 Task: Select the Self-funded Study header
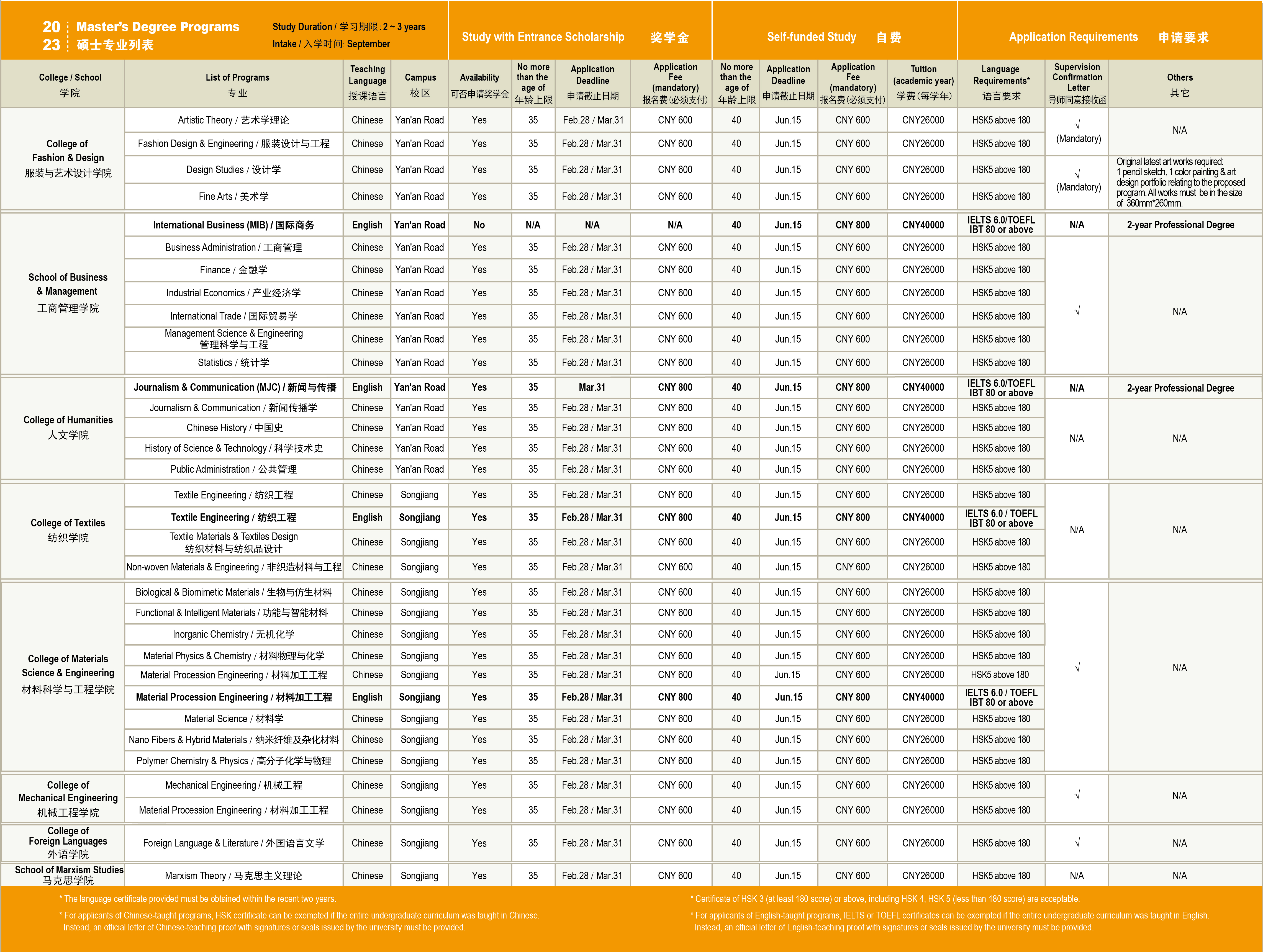[811, 37]
